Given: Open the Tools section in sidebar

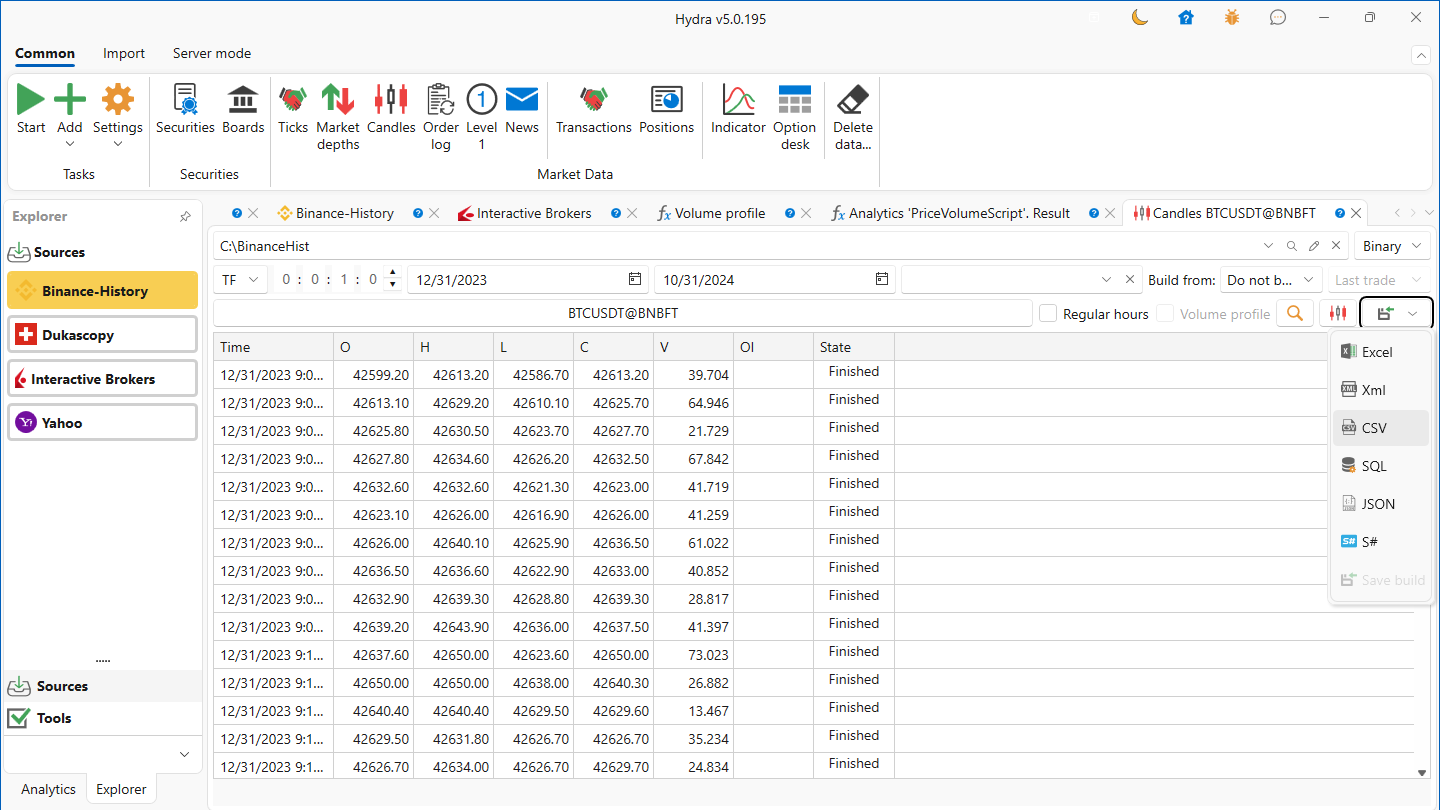Looking at the screenshot, I should 54,718.
